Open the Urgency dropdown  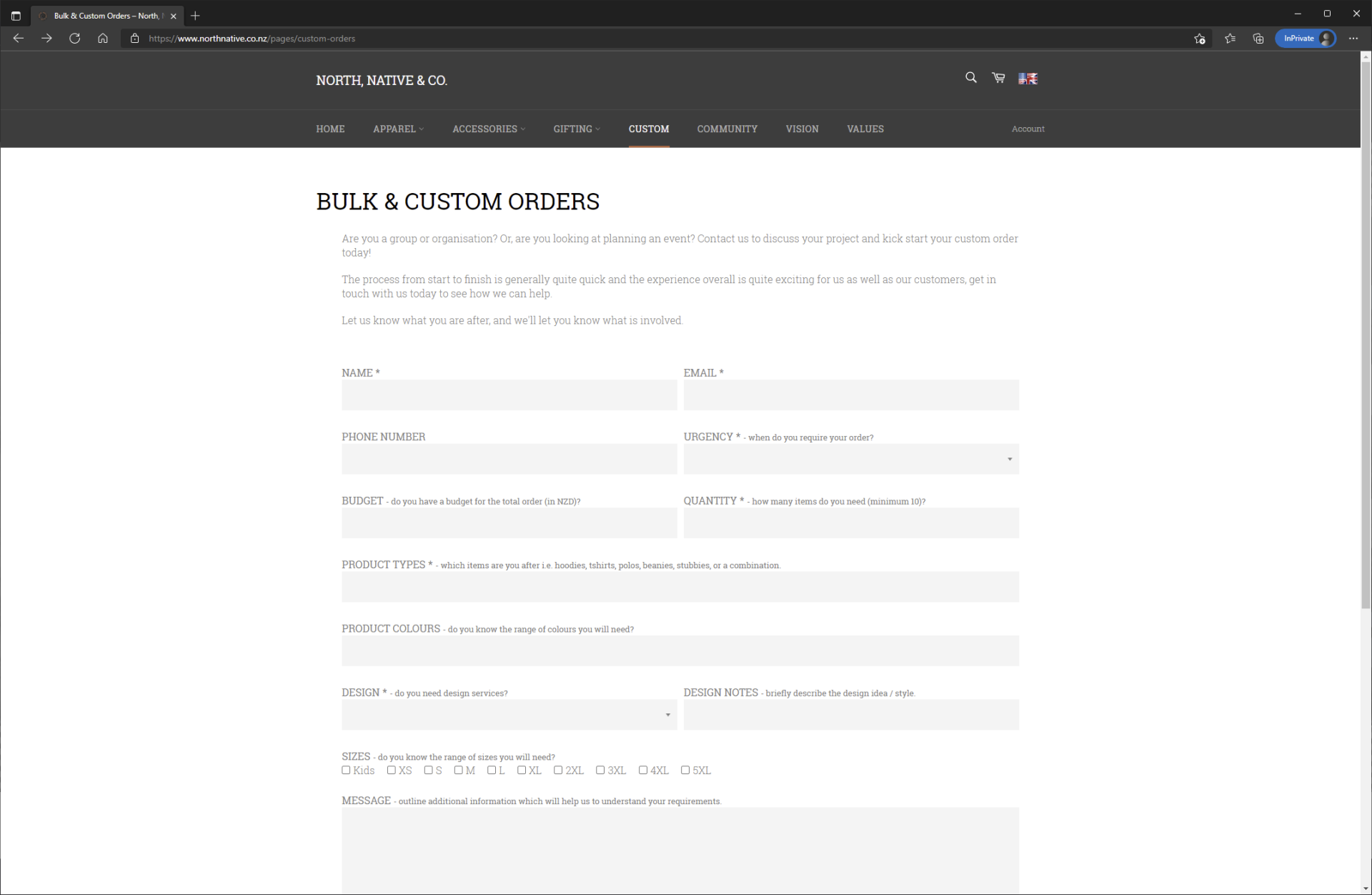[850, 459]
